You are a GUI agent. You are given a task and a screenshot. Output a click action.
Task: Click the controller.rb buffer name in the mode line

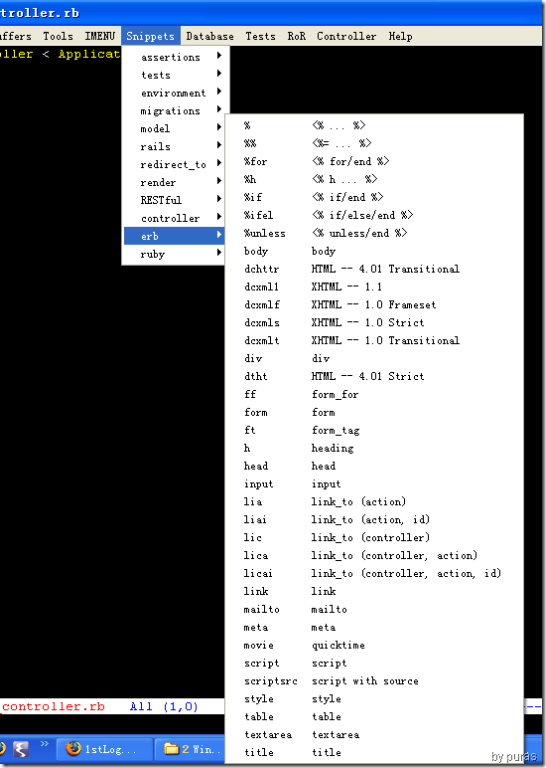[x=53, y=706]
